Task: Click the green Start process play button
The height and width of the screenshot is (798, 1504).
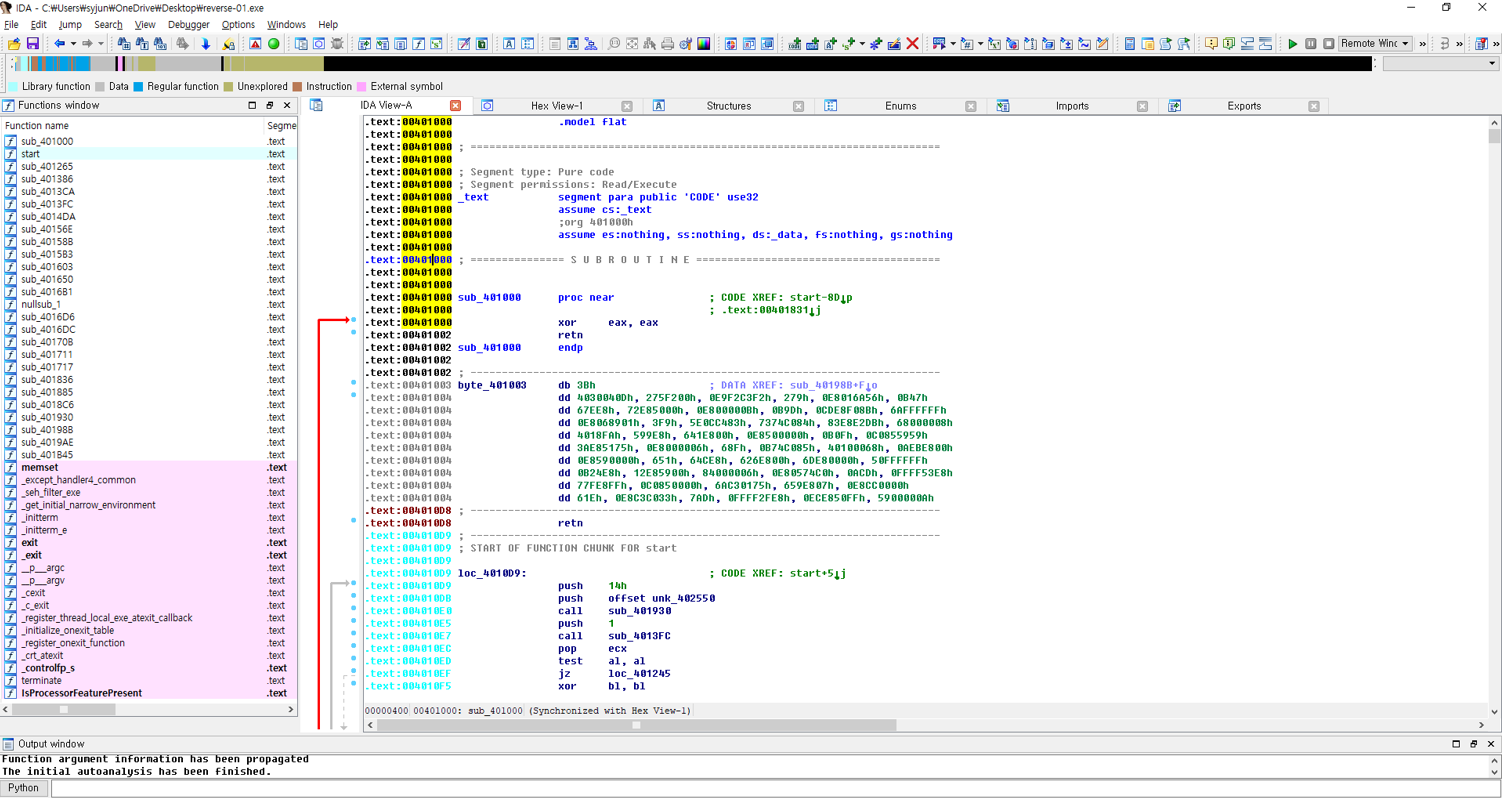Action: click(x=1292, y=44)
